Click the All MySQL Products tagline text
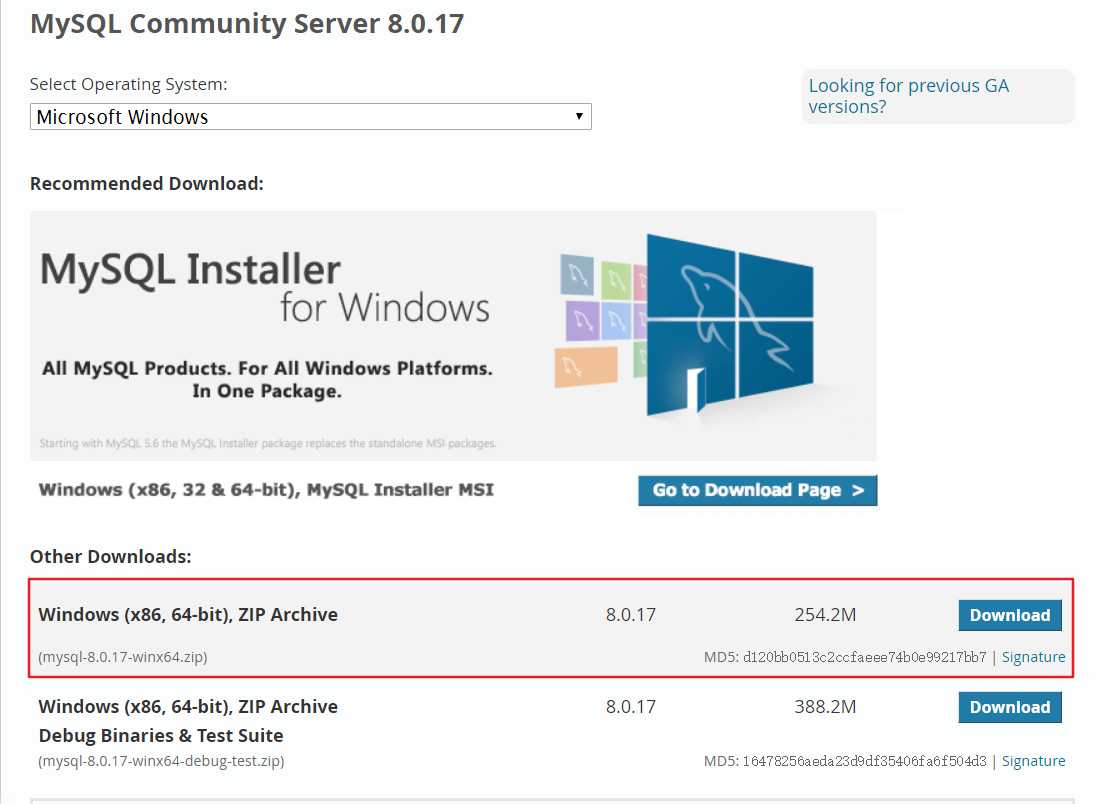 click(x=268, y=379)
